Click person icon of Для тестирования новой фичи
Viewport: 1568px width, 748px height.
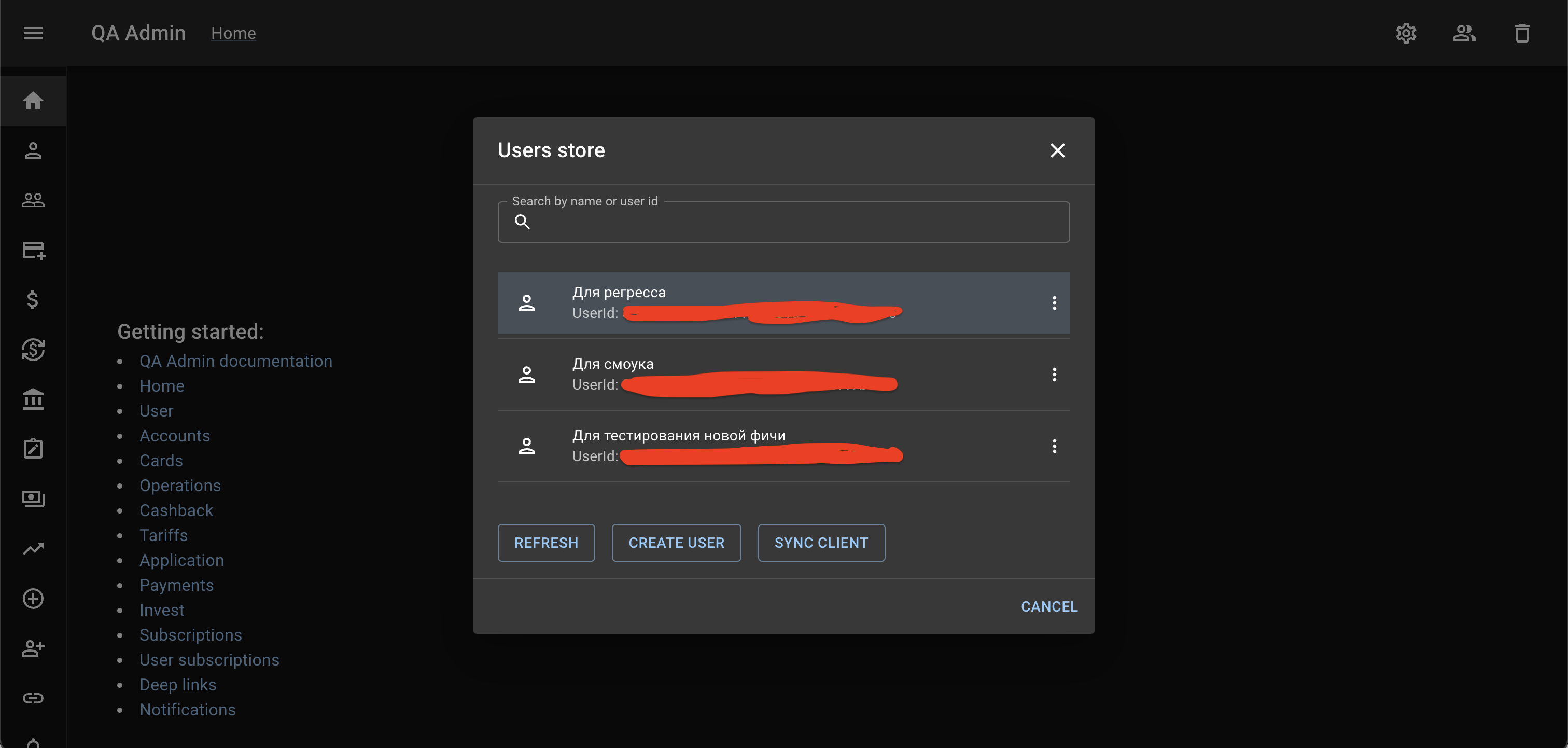[526, 446]
